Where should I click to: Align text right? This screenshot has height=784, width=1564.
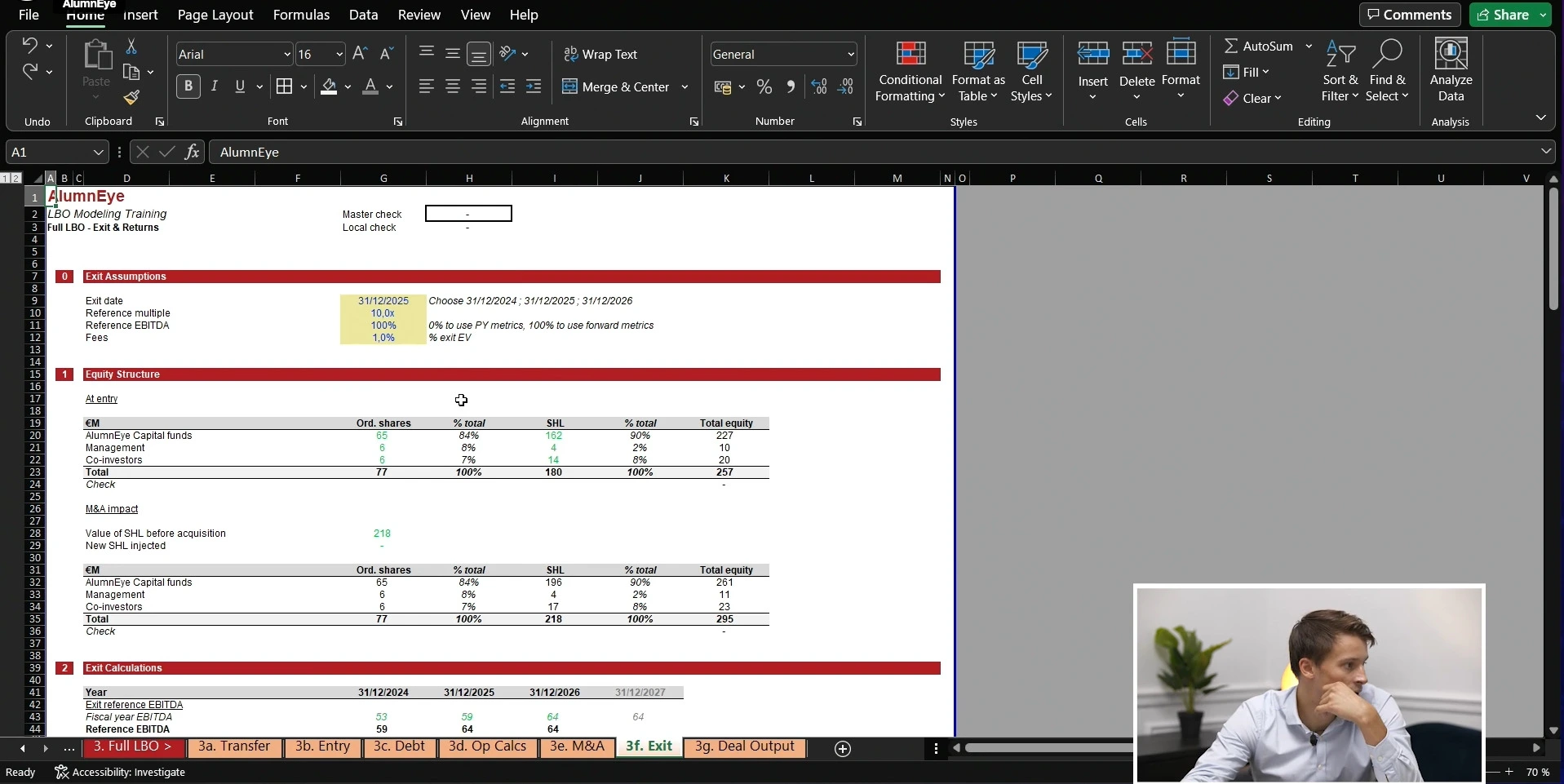[x=480, y=86]
